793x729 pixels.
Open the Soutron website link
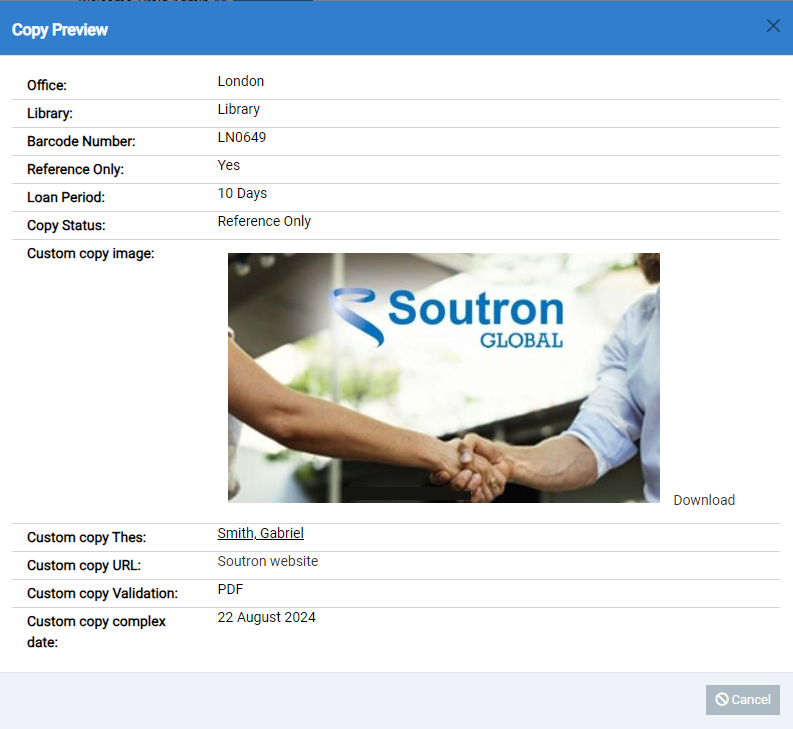[268, 561]
